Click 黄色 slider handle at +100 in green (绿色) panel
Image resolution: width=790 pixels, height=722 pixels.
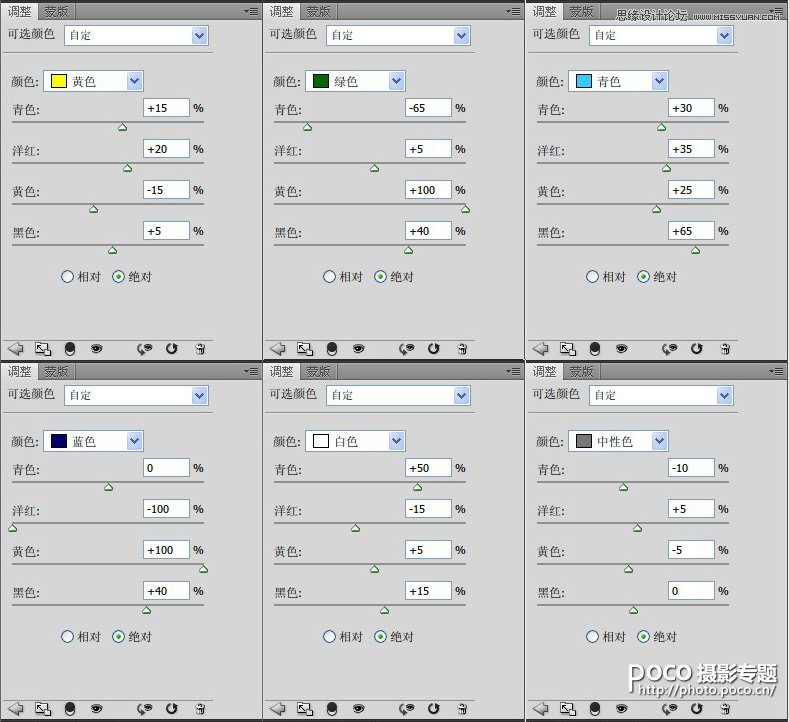466,209
